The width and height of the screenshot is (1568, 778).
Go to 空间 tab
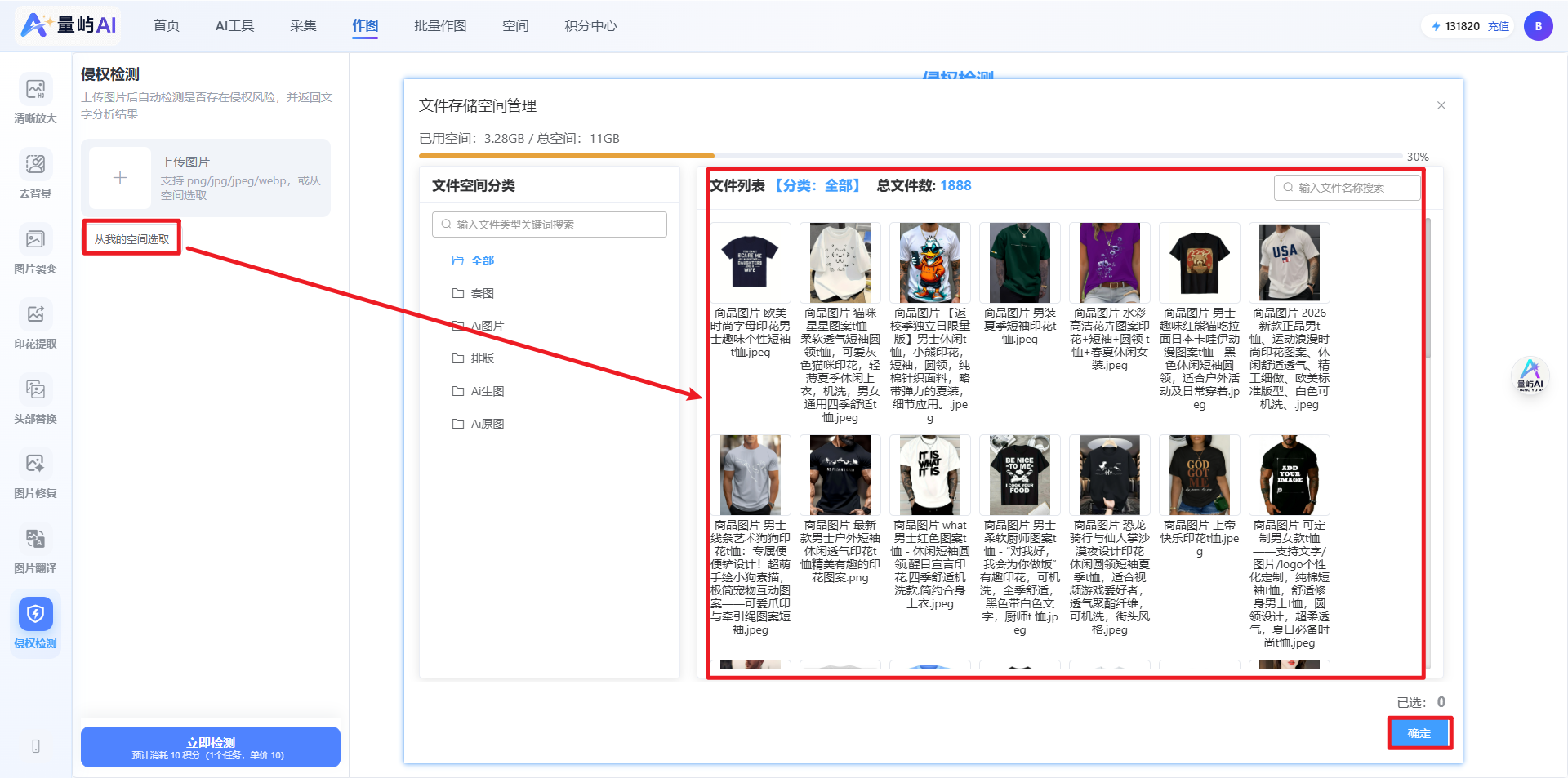point(515,26)
